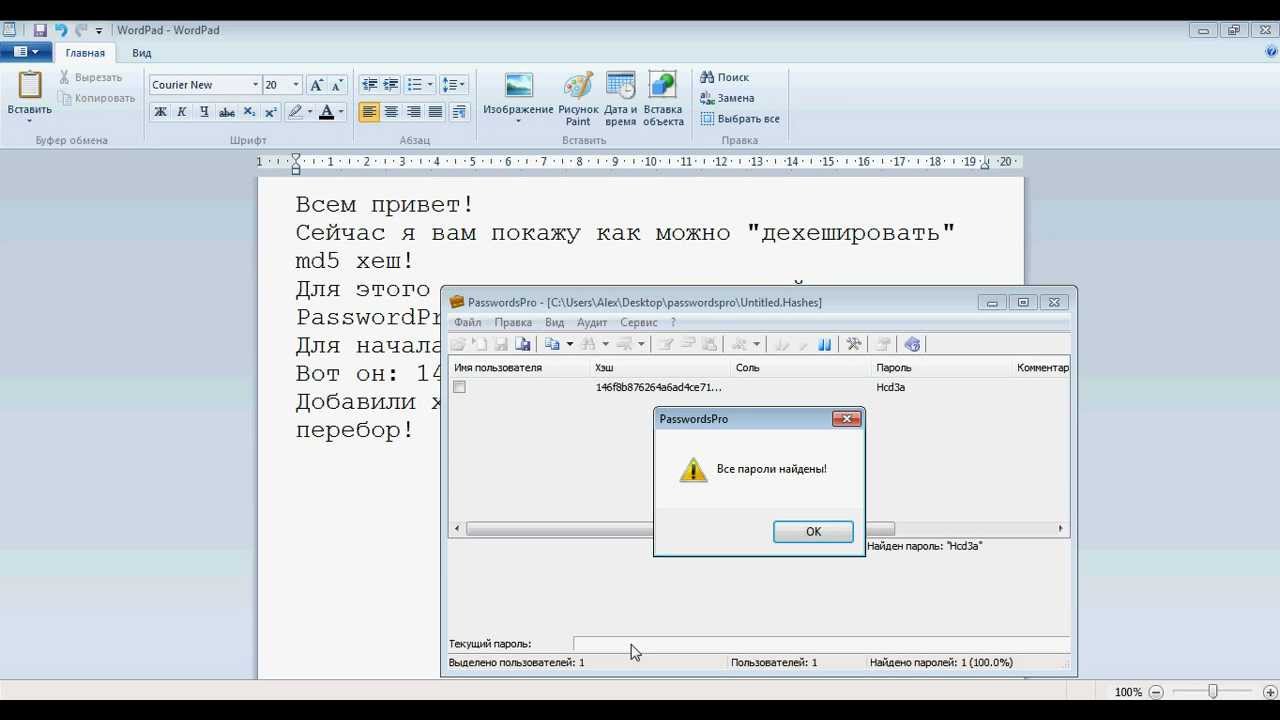Click the WordPad zoom slider handle
The width and height of the screenshot is (1280, 720).
coord(1213,692)
